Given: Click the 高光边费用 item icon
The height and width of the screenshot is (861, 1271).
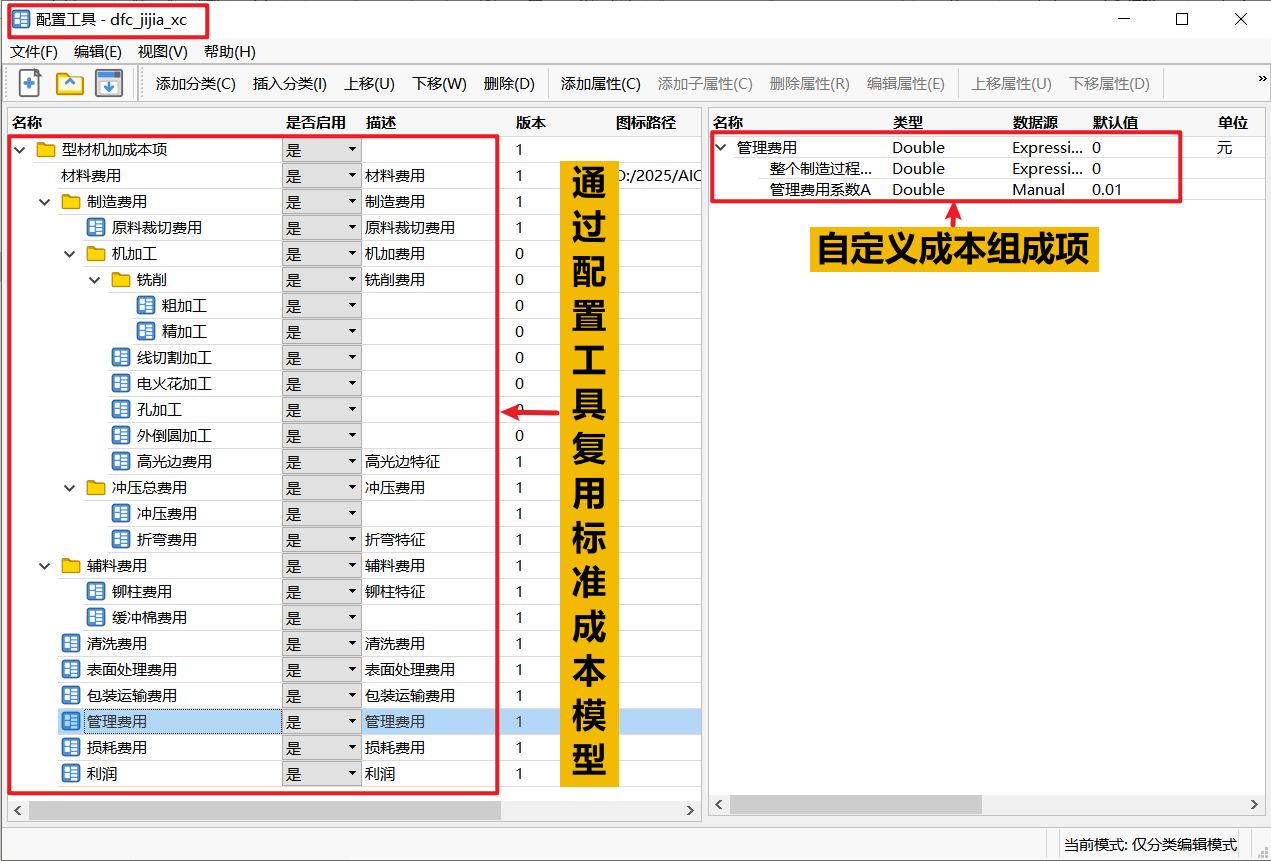Looking at the screenshot, I should [x=121, y=462].
